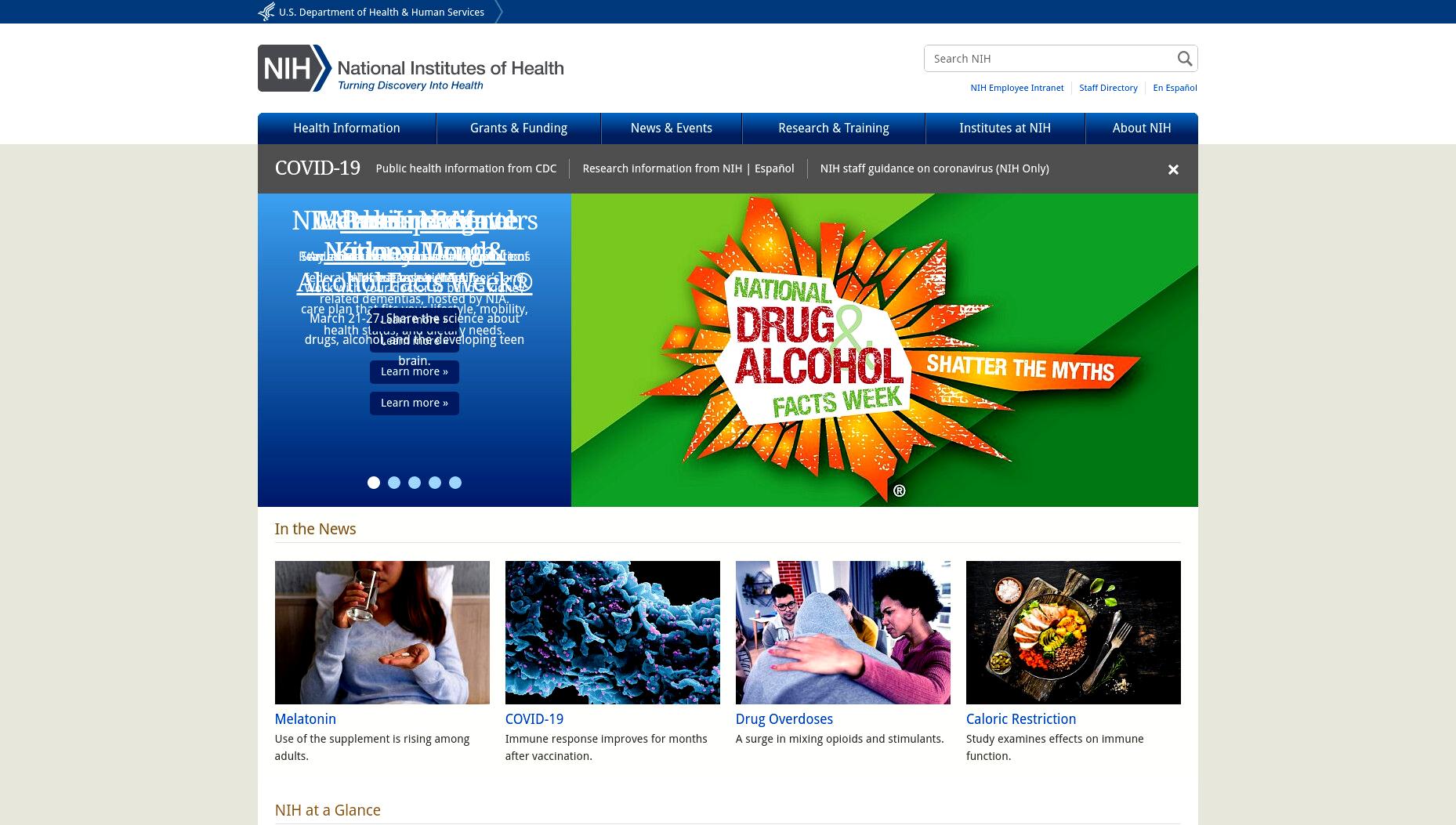Click text 'A surge in mixing opioids and stimulants.'
The height and width of the screenshot is (825, 1456).
[840, 739]
